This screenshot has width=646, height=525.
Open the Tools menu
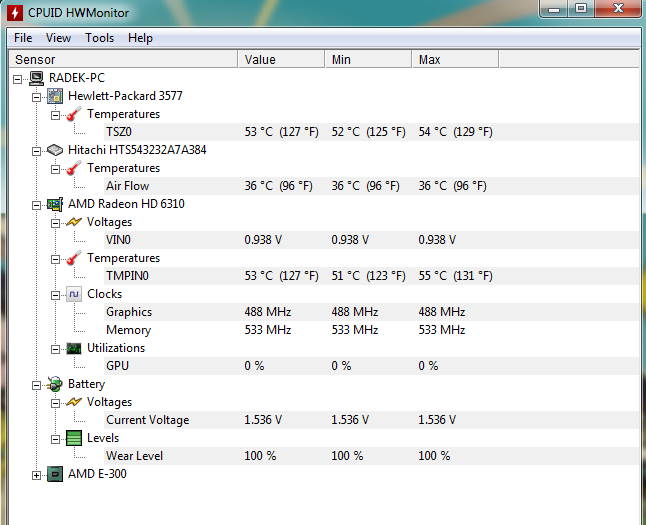99,38
